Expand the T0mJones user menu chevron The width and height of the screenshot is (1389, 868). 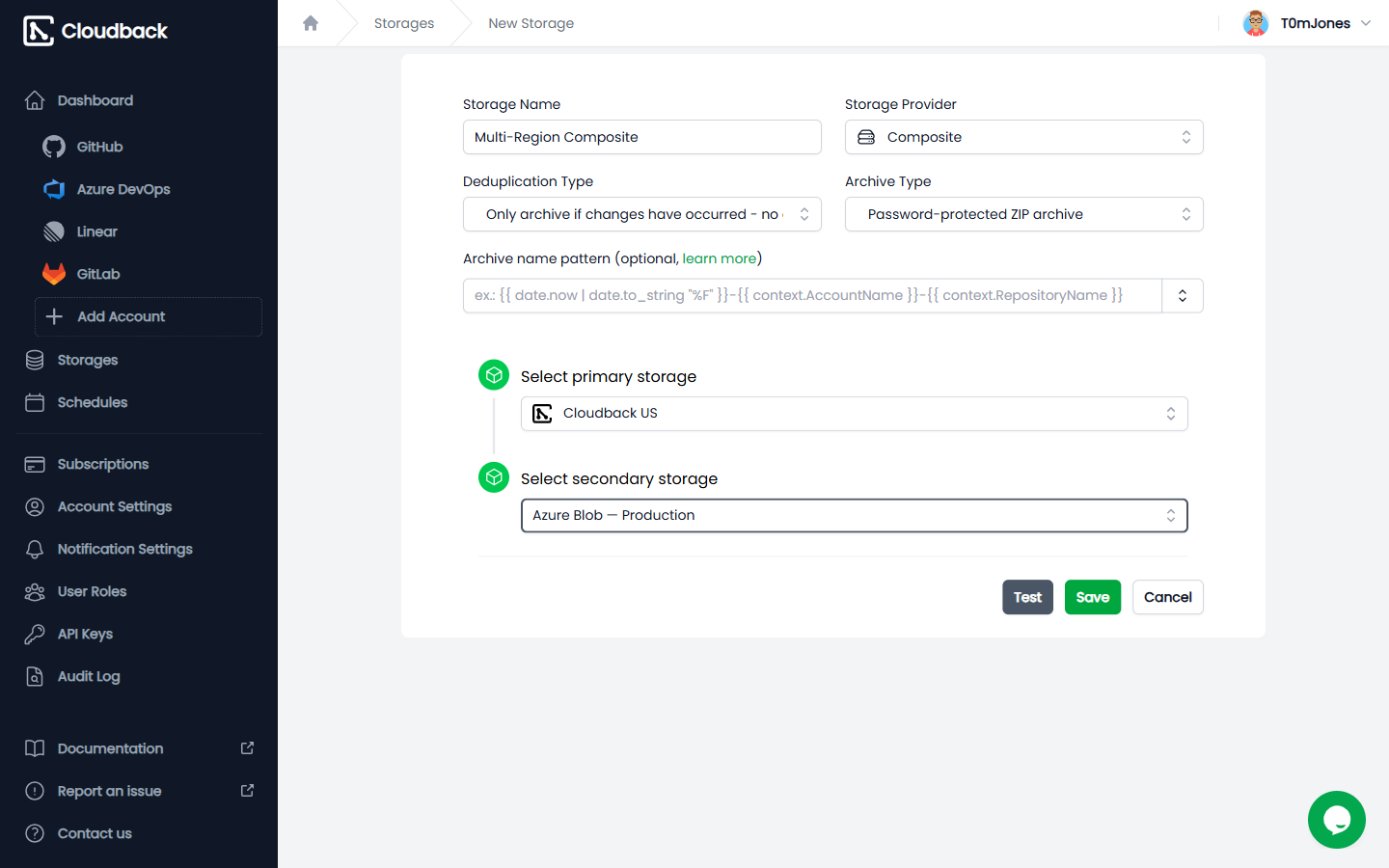pos(1366,23)
